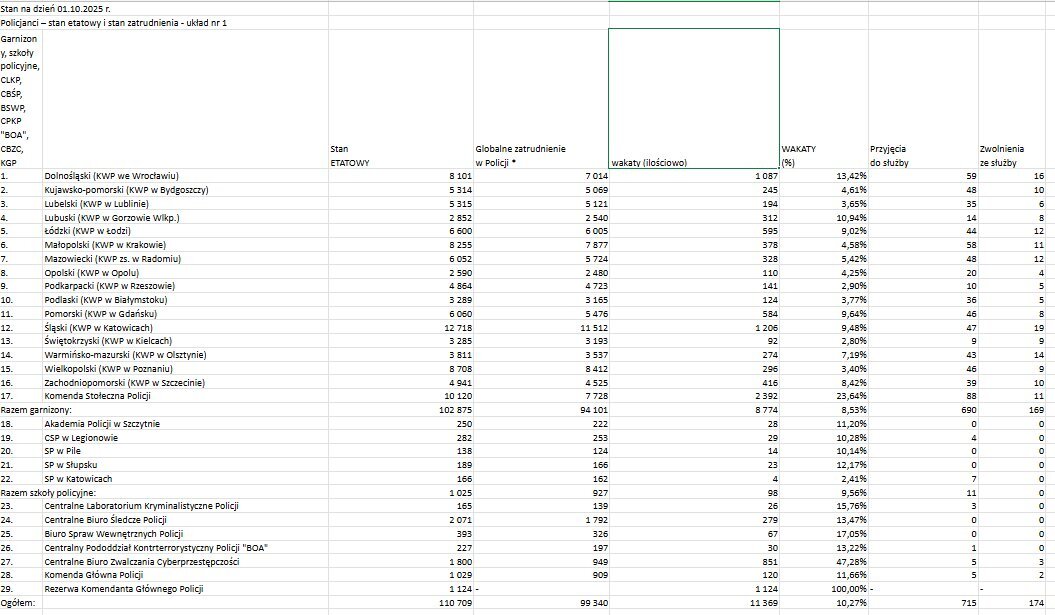Click the 'Policjanci – stan etatowy' subtitle cell
The width and height of the screenshot is (1055, 615).
pyautogui.click(x=114, y=22)
